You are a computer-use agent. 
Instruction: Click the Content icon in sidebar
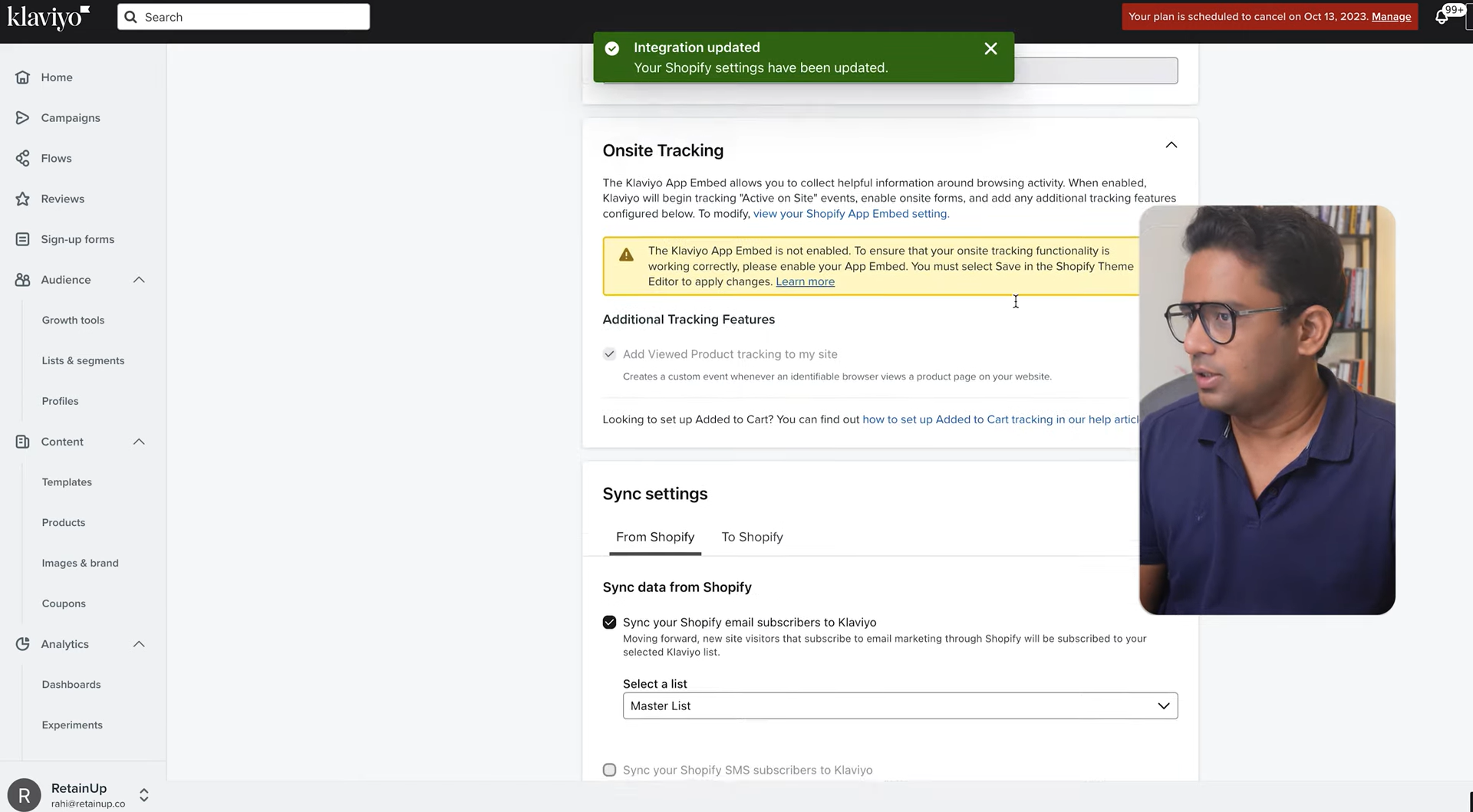point(23,442)
